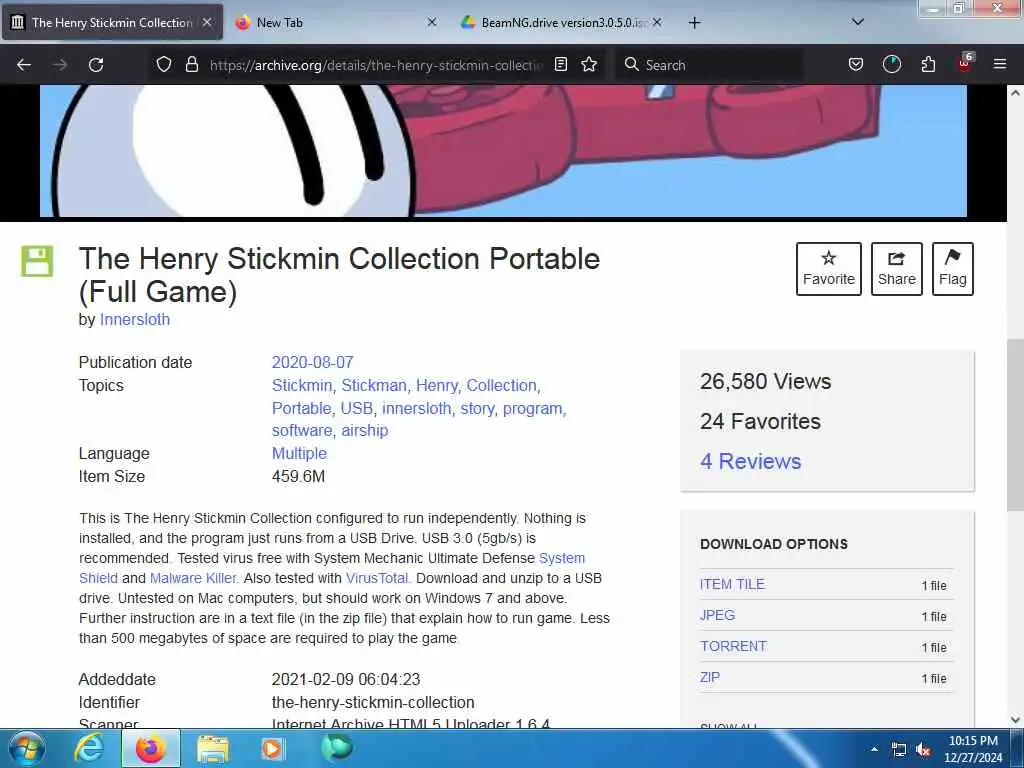This screenshot has height=768, width=1024.
Task: Open the Collection topic link
Action: [x=502, y=385]
